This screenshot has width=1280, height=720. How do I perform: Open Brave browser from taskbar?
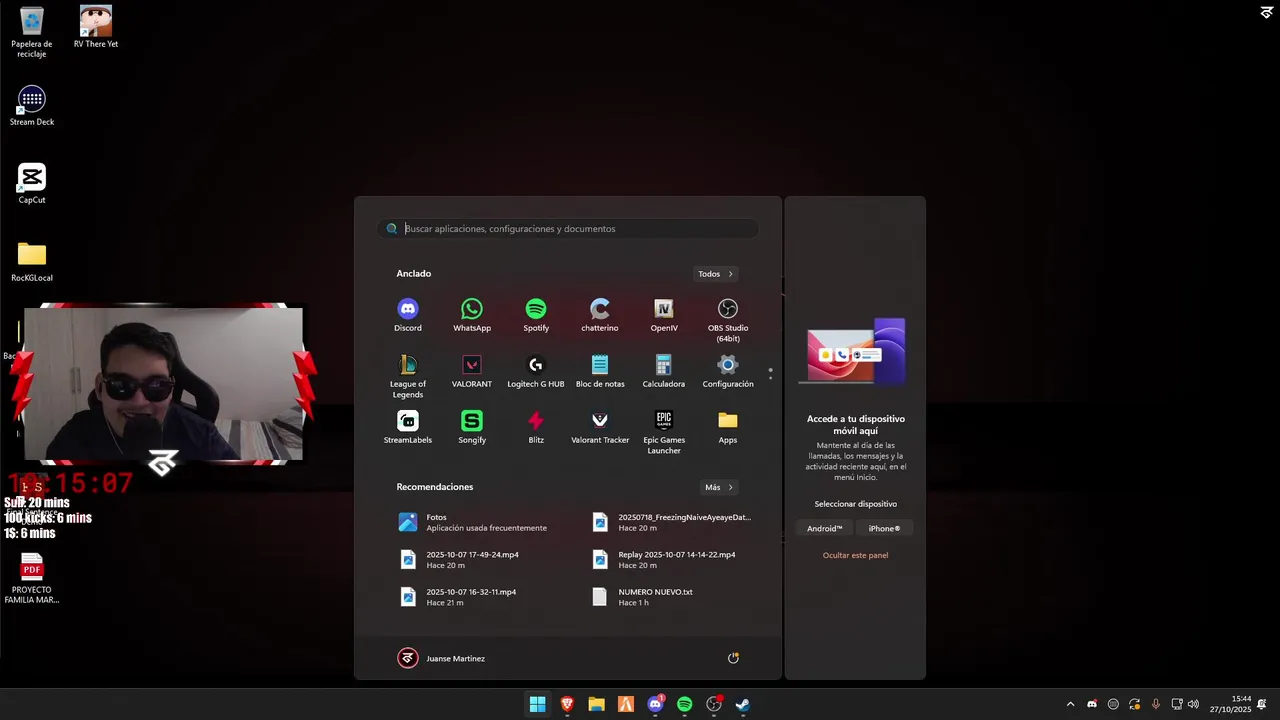point(567,704)
